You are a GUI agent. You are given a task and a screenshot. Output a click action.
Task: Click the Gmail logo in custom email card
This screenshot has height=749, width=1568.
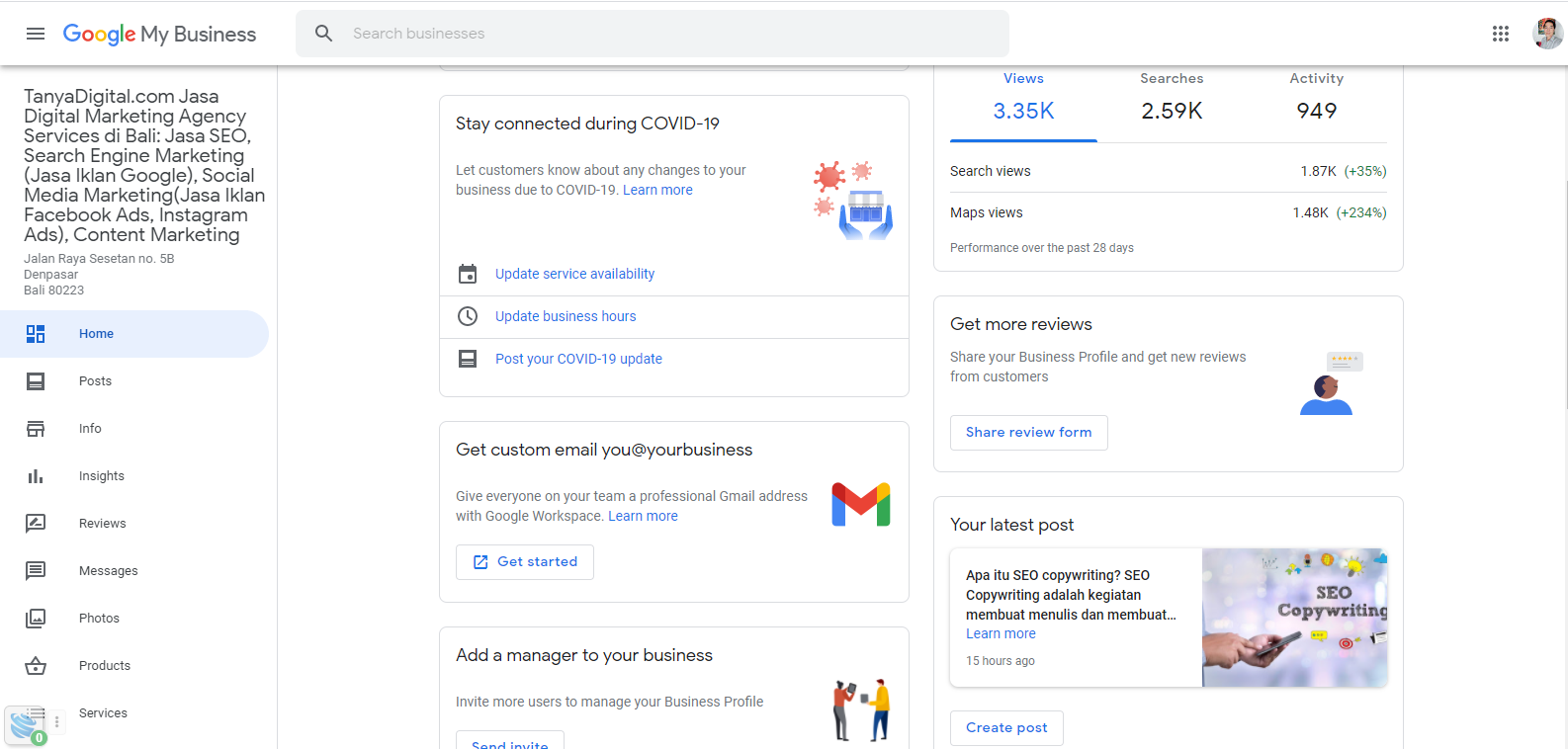[x=861, y=504]
